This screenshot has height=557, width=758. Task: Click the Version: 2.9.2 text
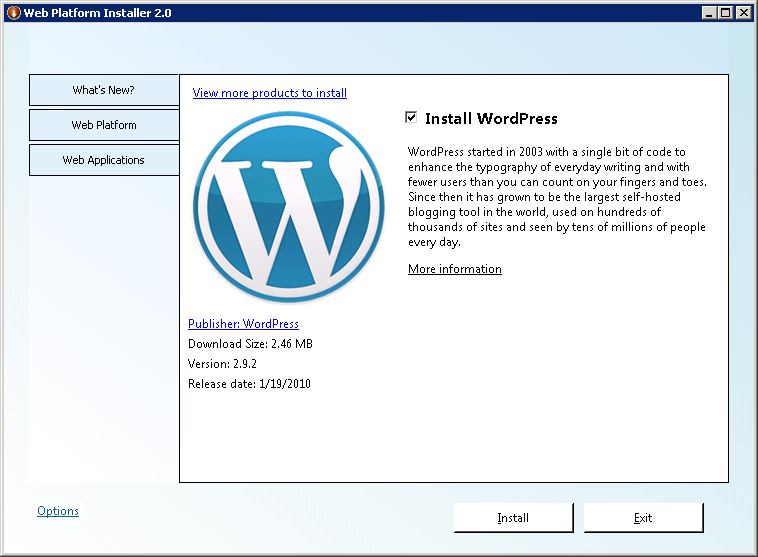point(222,364)
